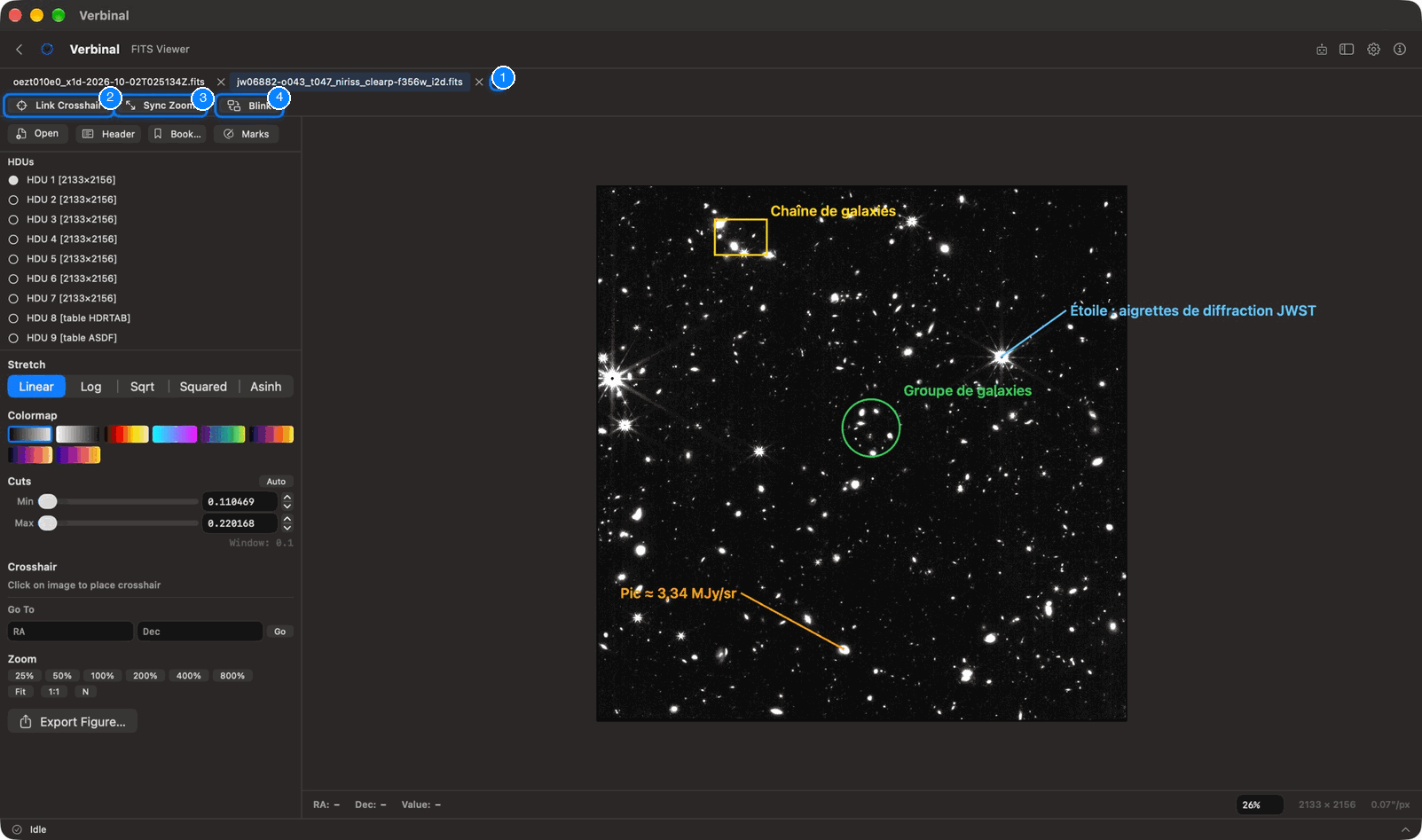
Task: Open the Marks panel
Action: pos(247,134)
